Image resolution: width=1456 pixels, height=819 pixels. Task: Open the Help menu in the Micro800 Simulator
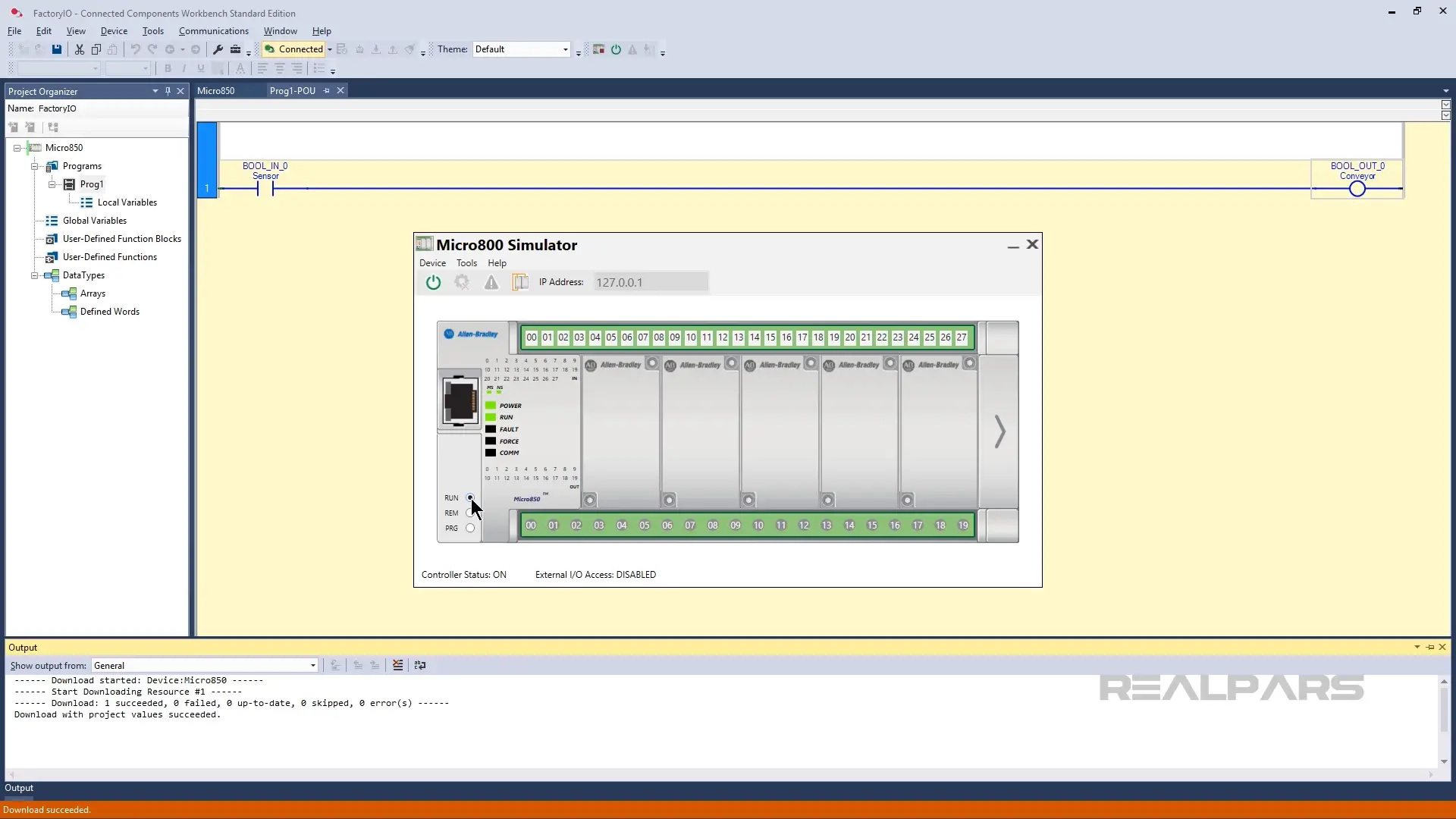point(497,263)
